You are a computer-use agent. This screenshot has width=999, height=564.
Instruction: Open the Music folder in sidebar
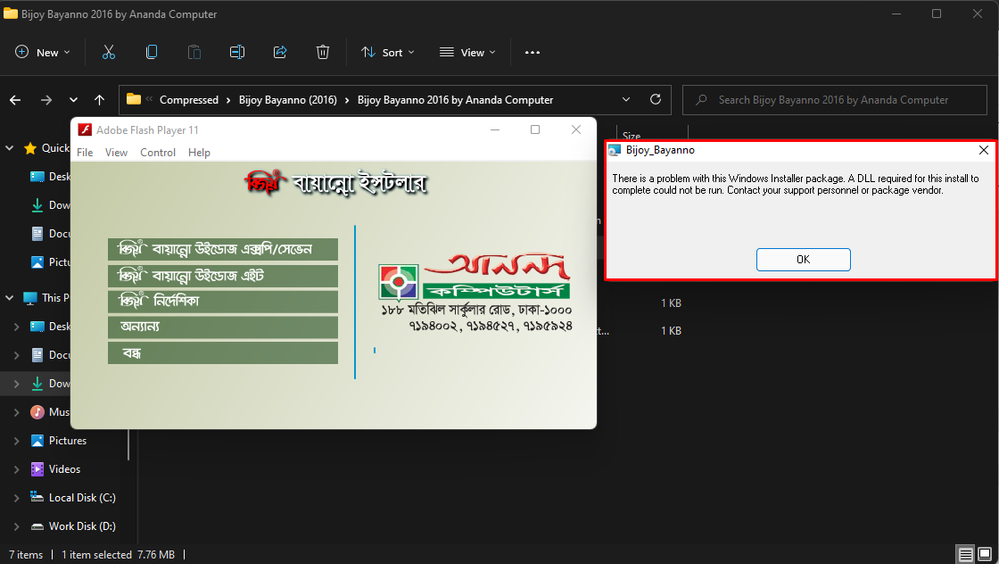[x=50, y=412]
